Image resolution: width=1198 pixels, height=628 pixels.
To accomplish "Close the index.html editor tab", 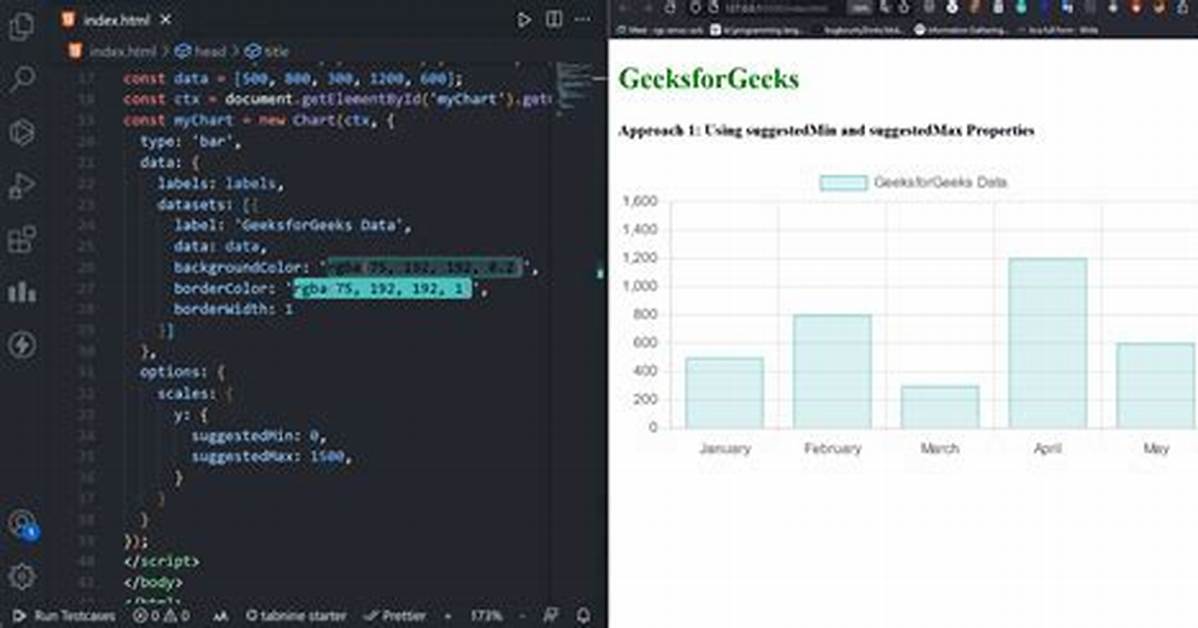I will coord(166,20).
